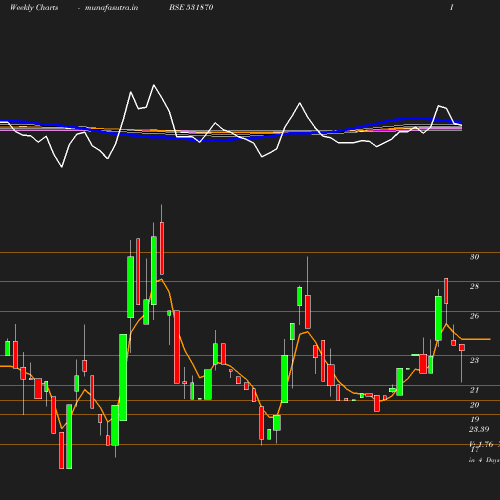Select the last red candlestick on the right
The width and height of the screenshot is (500, 500).
click(x=462, y=348)
